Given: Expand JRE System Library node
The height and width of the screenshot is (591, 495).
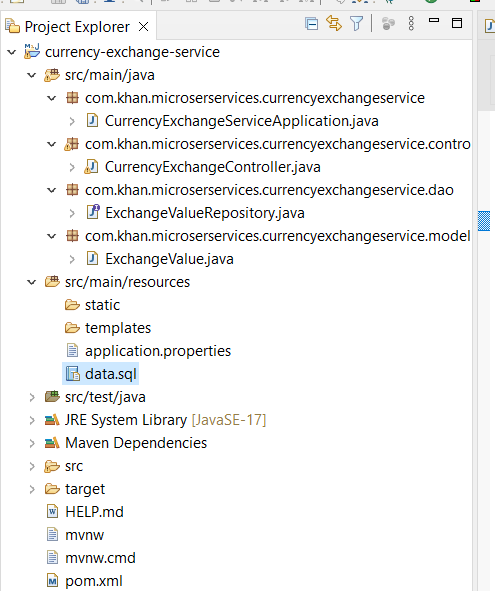Looking at the screenshot, I should point(32,420).
